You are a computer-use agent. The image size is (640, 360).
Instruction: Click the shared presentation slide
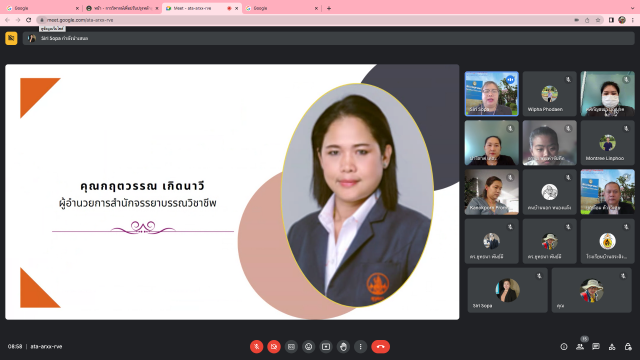coord(232,192)
